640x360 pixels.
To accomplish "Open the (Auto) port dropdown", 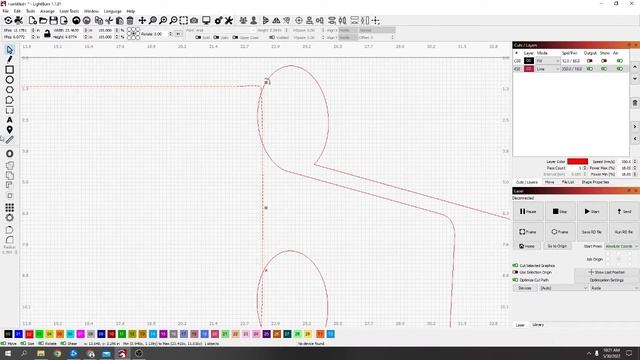I will pyautogui.click(x=563, y=288).
